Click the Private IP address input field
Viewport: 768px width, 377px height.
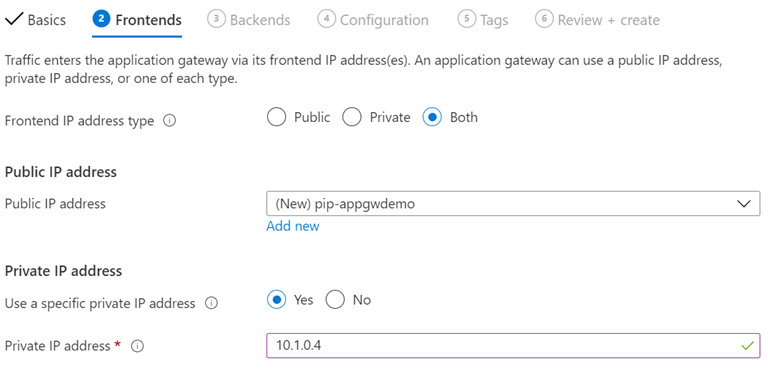[513, 346]
